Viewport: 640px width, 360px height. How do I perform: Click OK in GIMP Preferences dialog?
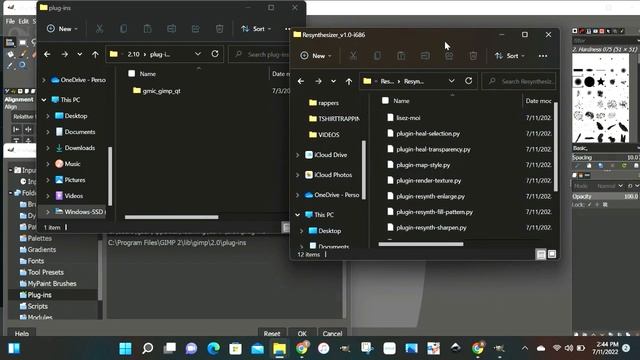click(302, 333)
